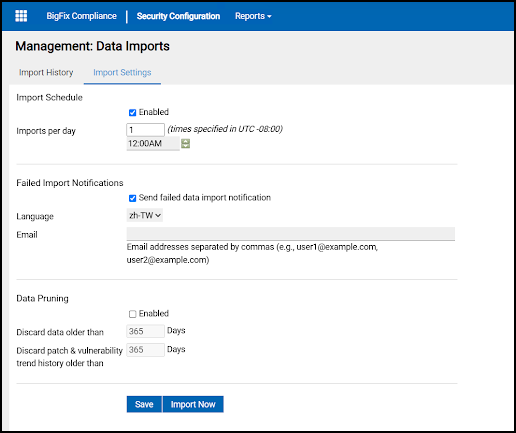Open the Reports dropdown menu

tap(253, 16)
